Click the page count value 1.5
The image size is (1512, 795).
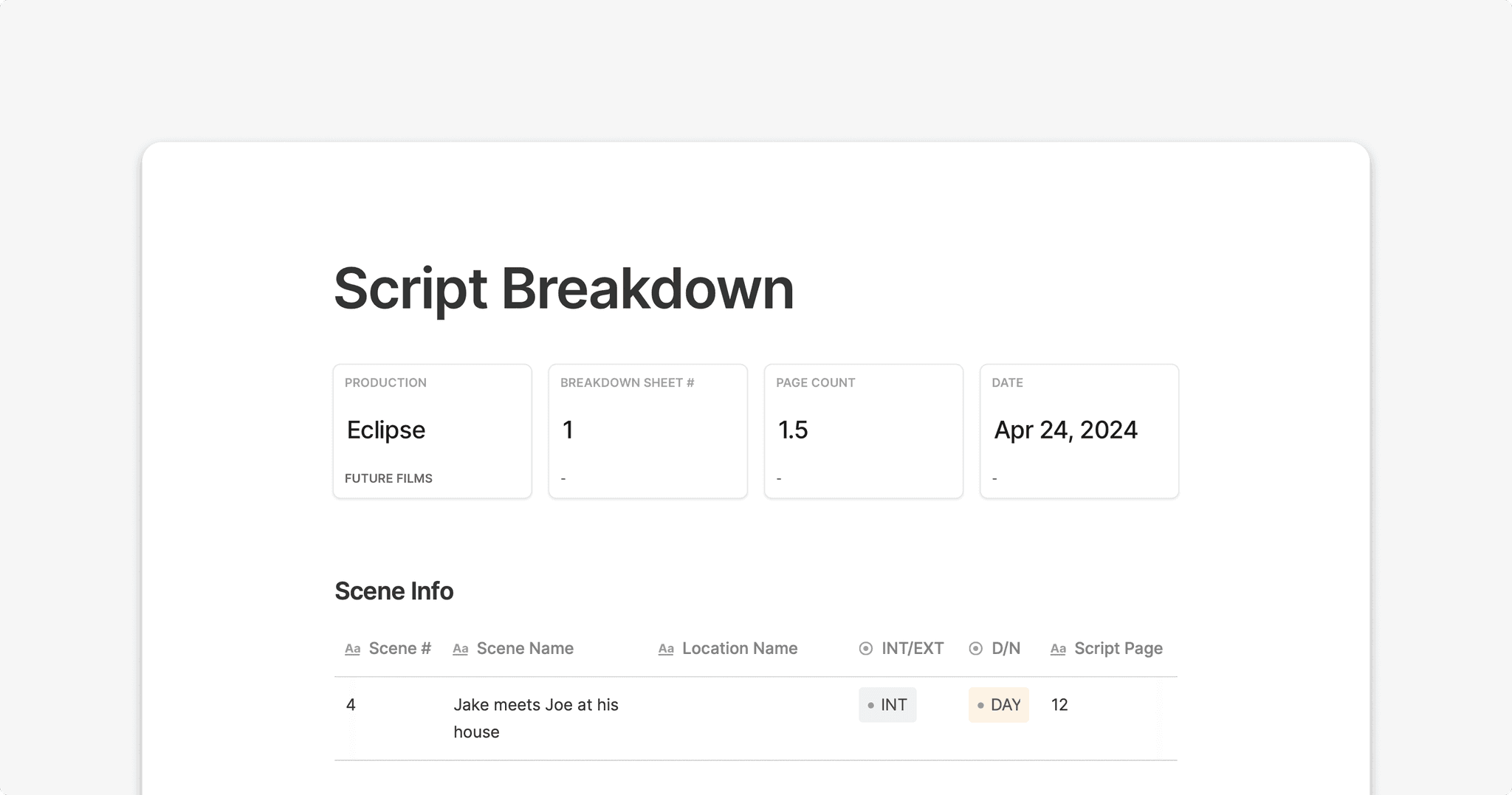pyautogui.click(x=792, y=430)
